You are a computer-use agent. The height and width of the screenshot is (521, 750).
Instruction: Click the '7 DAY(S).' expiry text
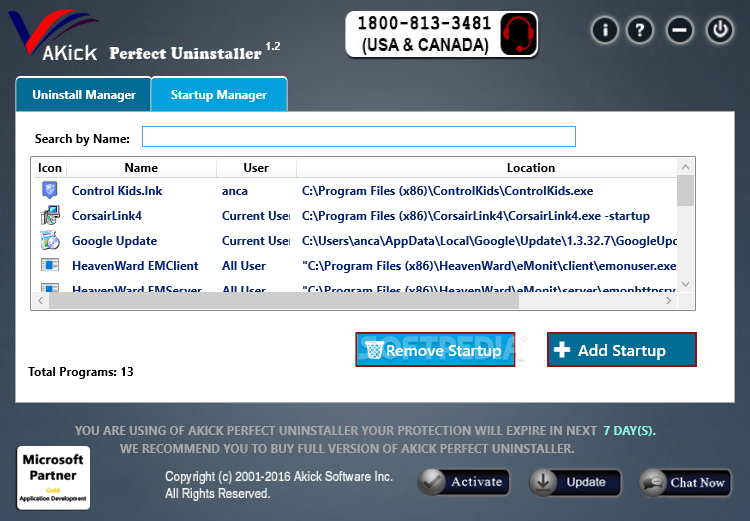tap(629, 431)
